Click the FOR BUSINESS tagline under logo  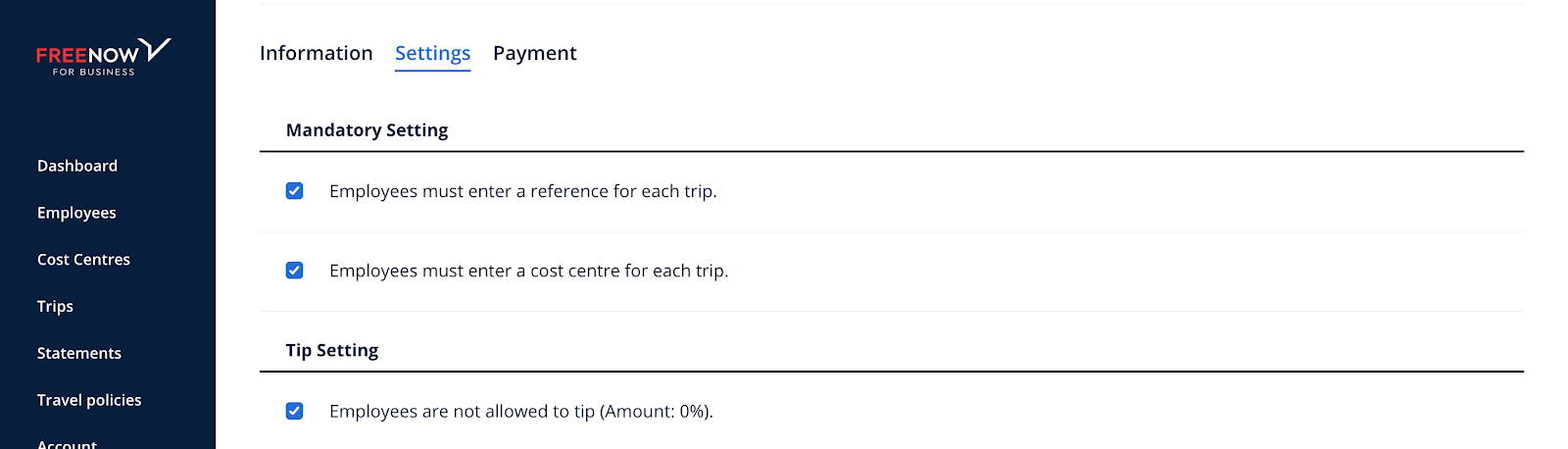point(94,73)
